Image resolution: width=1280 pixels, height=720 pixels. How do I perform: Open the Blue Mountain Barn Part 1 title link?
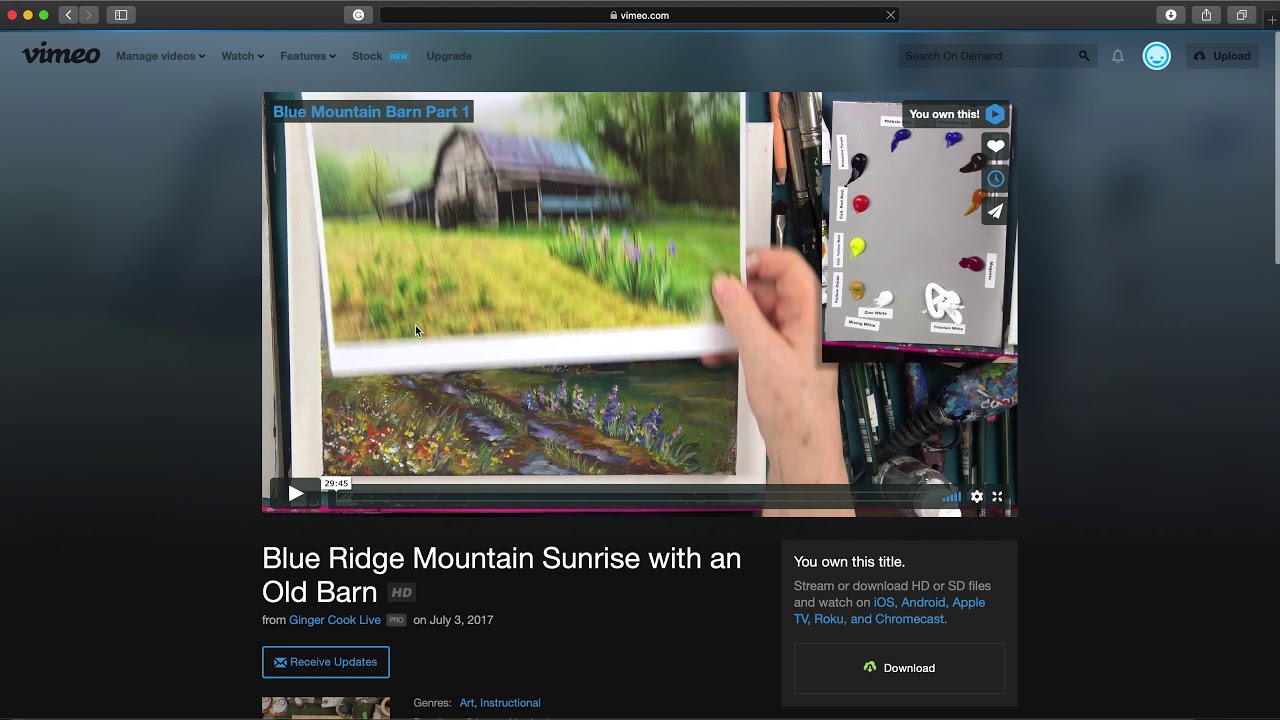(371, 112)
